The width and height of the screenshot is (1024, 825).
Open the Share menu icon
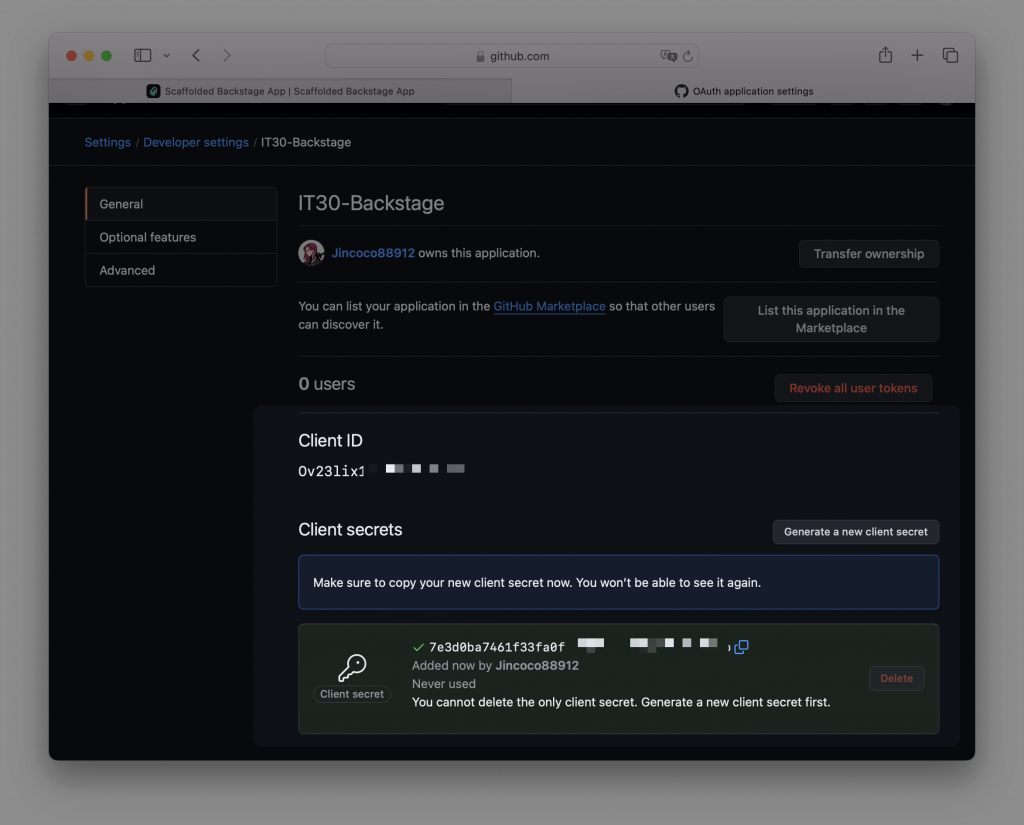coord(885,55)
